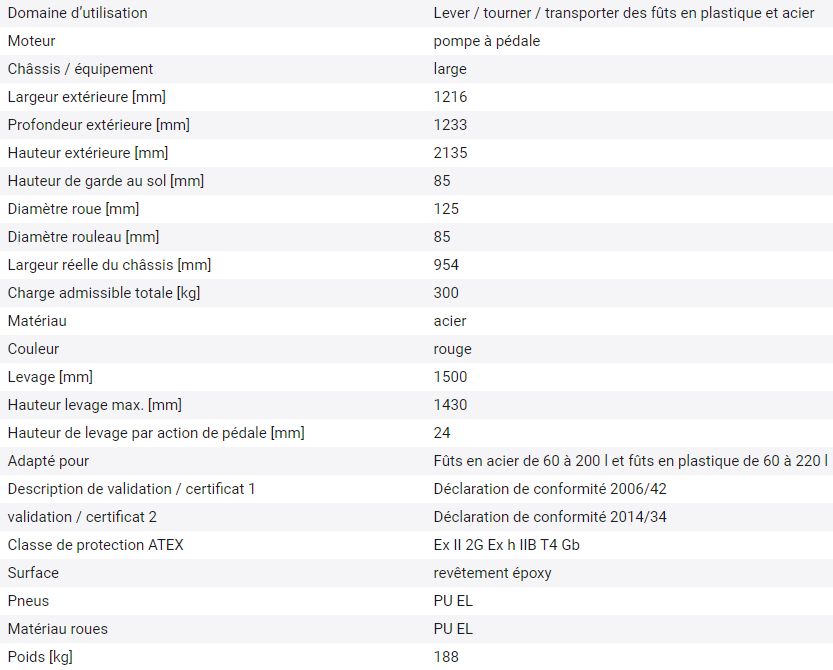Image resolution: width=833 pixels, height=670 pixels.
Task: Click the "Profondeur extérieure [mm]" label
Action: pyautogui.click(x=98, y=125)
